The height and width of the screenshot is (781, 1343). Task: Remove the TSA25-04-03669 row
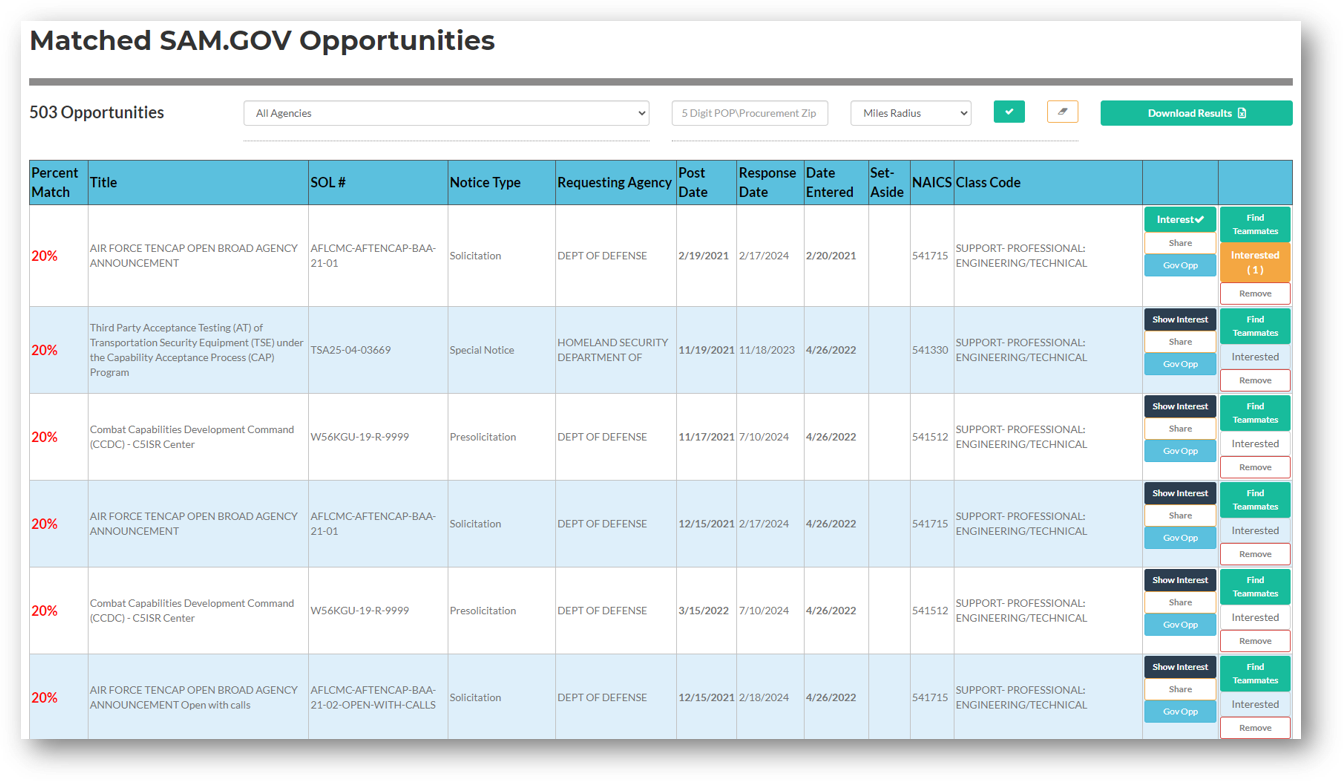pos(1255,380)
